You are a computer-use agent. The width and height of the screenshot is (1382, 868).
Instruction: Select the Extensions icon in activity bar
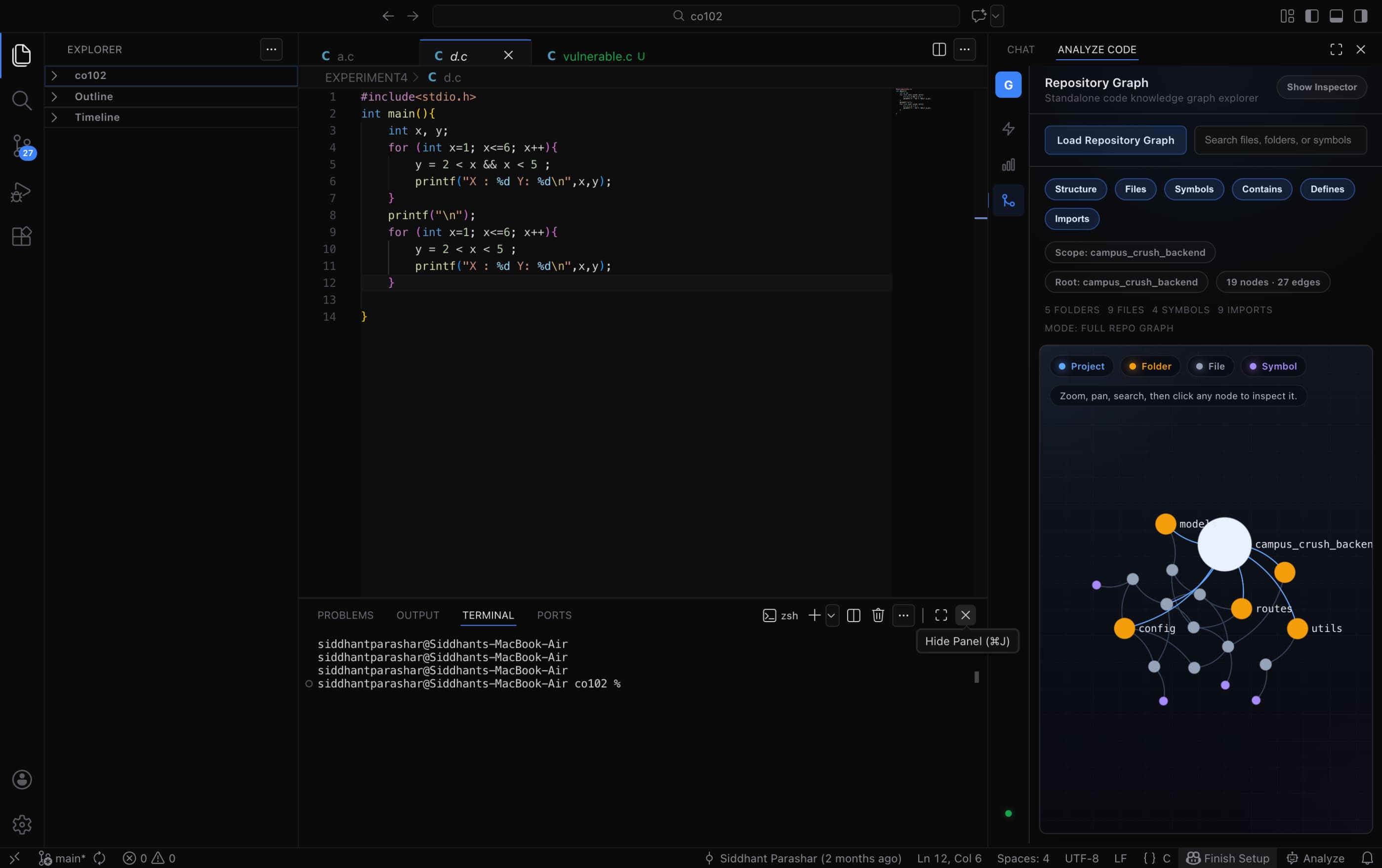point(21,237)
